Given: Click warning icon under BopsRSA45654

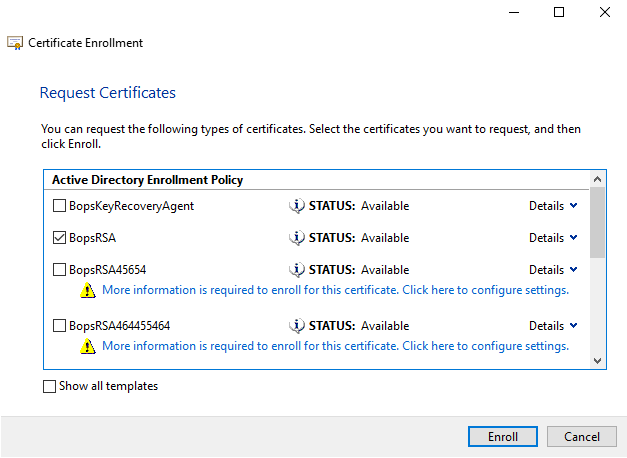Looking at the screenshot, I should 87,291.
